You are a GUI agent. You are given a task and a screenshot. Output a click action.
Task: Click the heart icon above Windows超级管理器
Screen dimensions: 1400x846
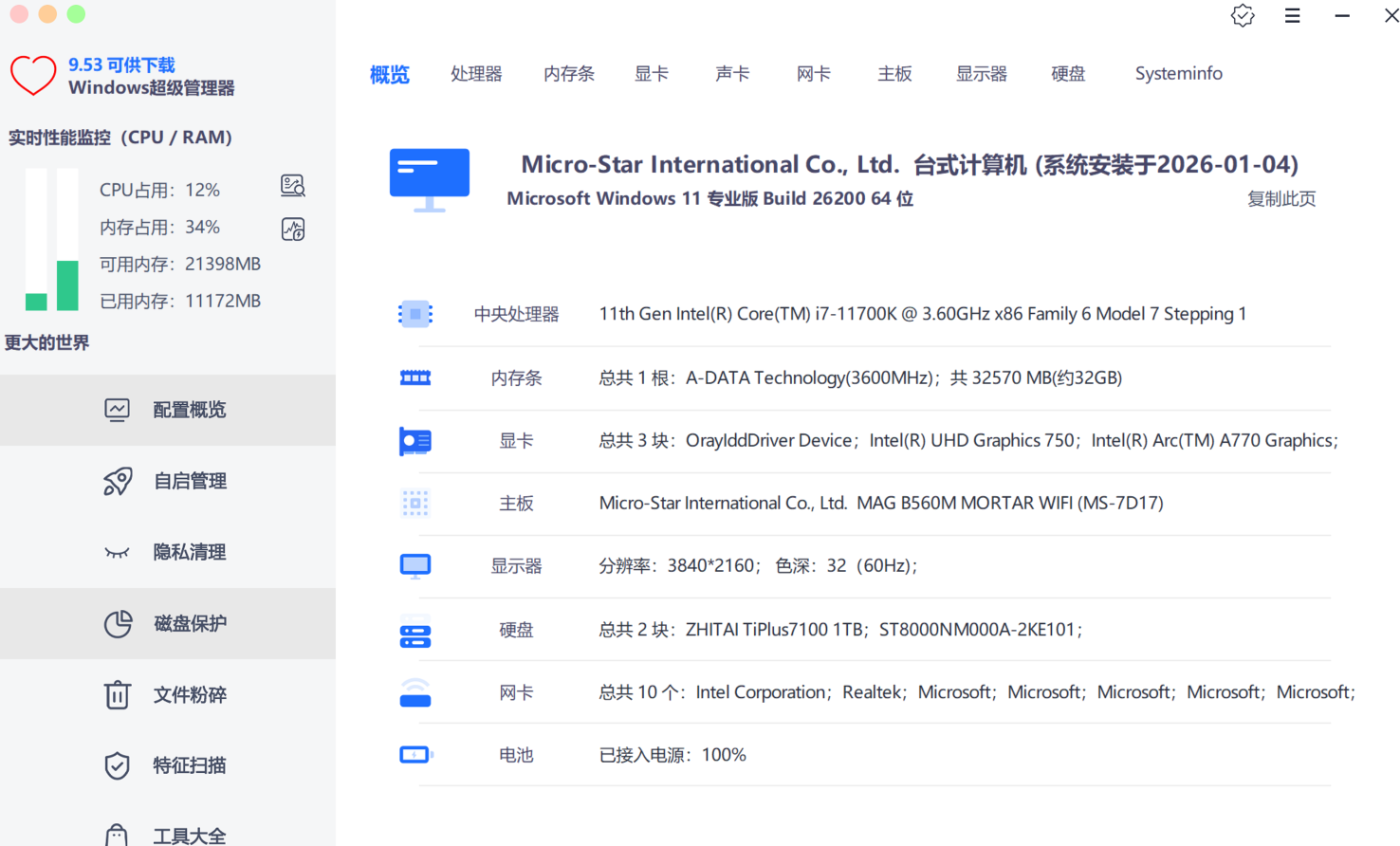pos(33,75)
